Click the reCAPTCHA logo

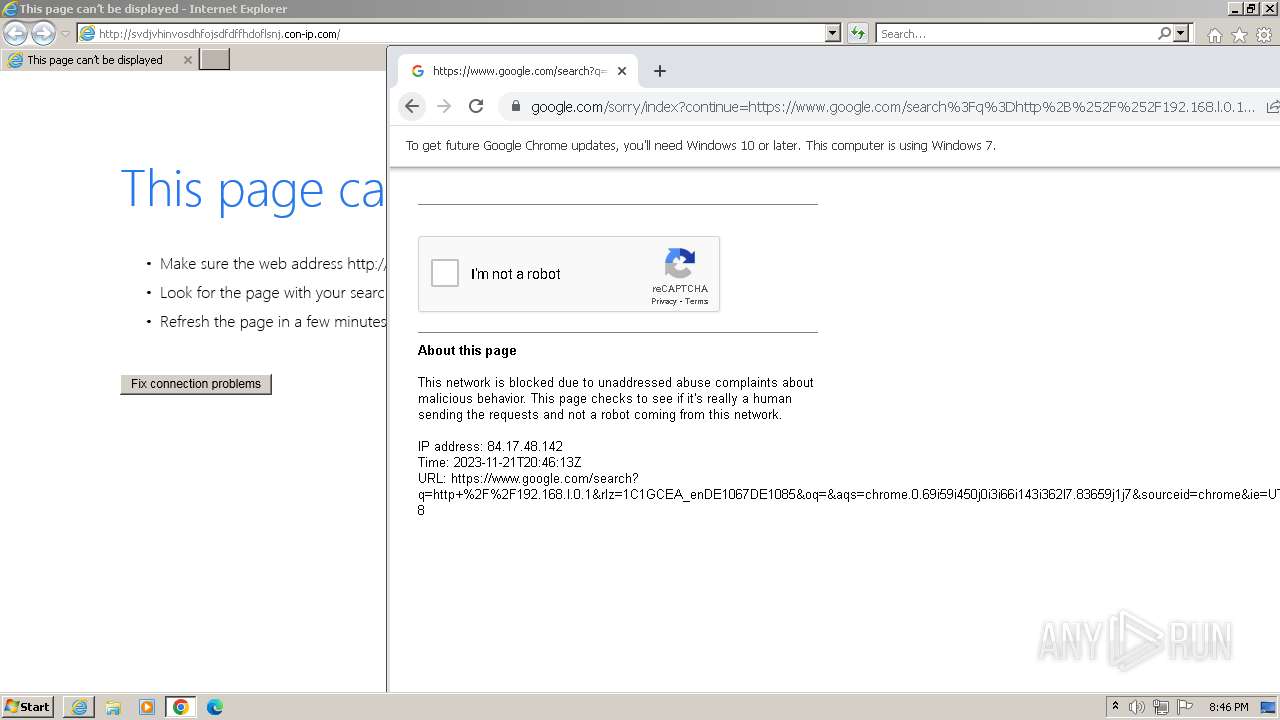tap(680, 264)
